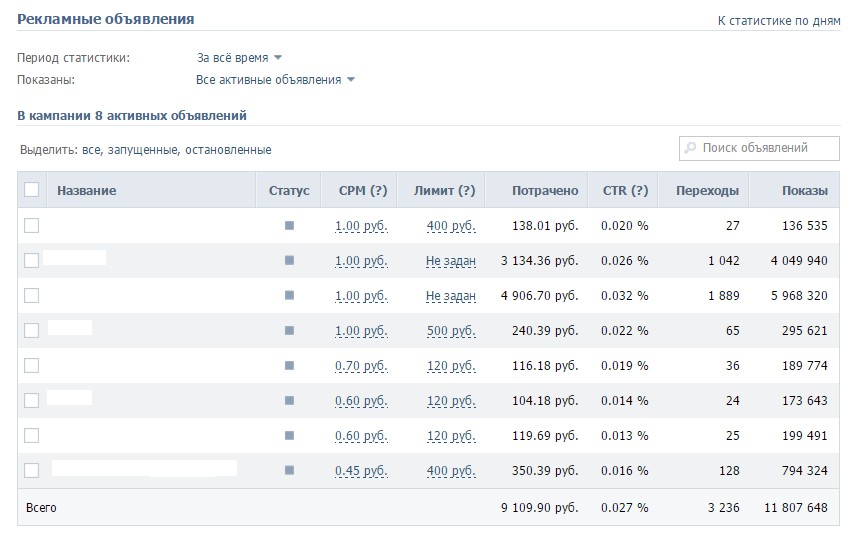Edit limit 120 руб. in 104.18 руб. row
The width and height of the screenshot is (857, 546).
(451, 401)
